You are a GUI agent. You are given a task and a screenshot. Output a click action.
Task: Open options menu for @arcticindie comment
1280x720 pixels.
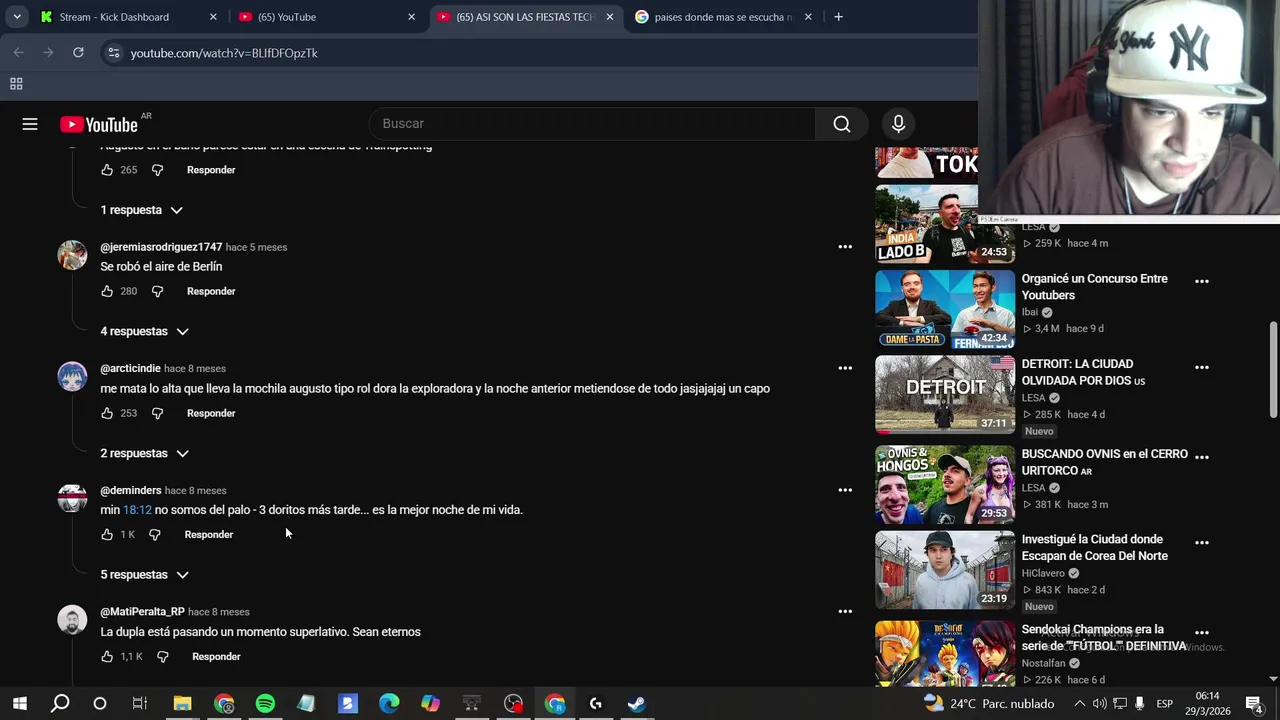point(845,368)
